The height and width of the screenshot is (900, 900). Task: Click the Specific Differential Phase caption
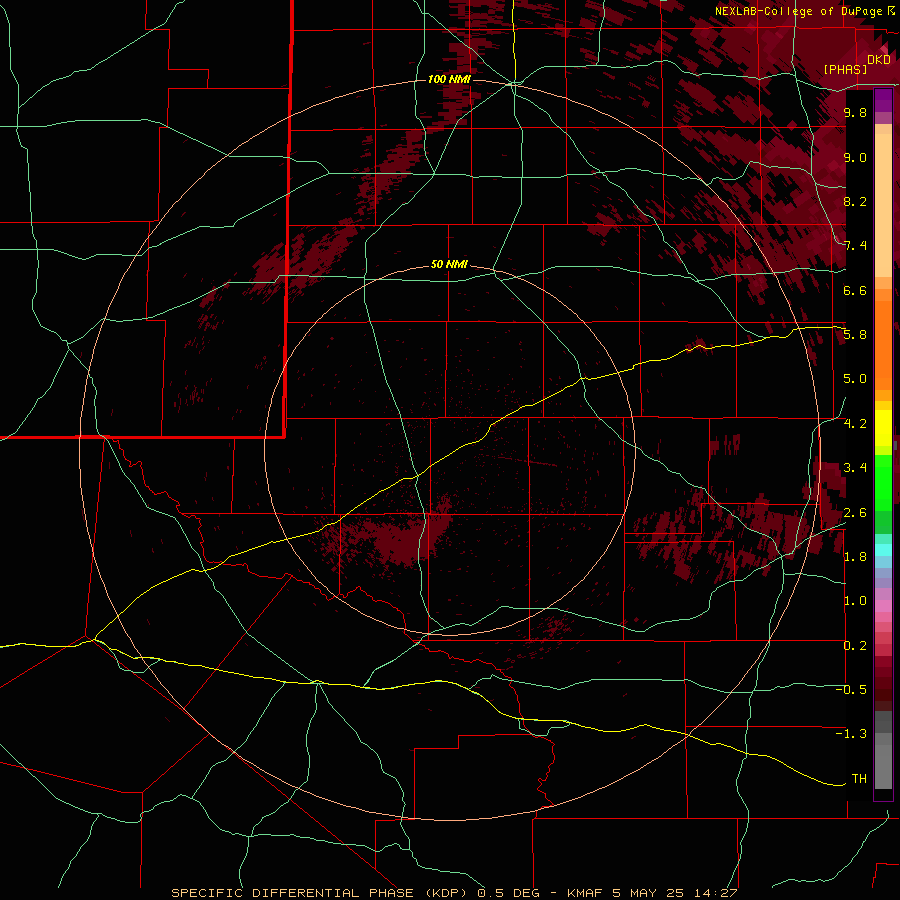[454, 893]
